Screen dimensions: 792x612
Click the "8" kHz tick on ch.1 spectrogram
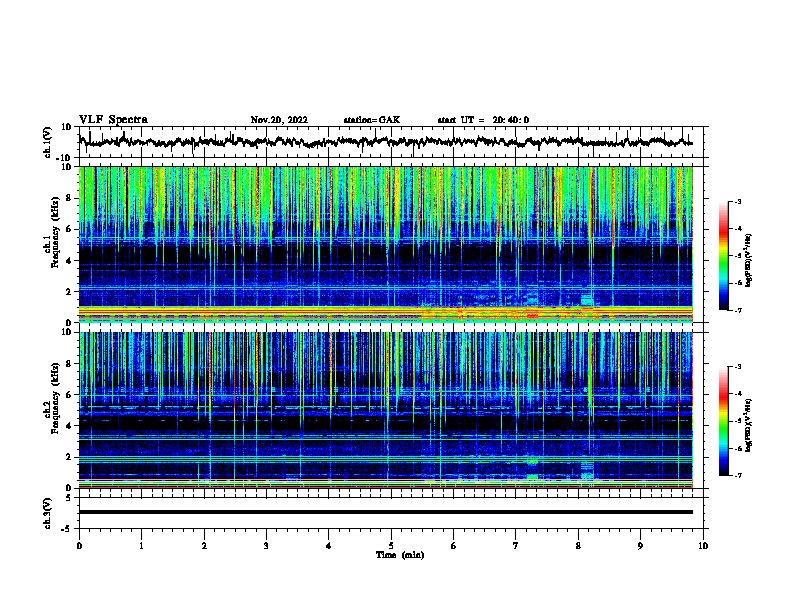pyautogui.click(x=69, y=198)
